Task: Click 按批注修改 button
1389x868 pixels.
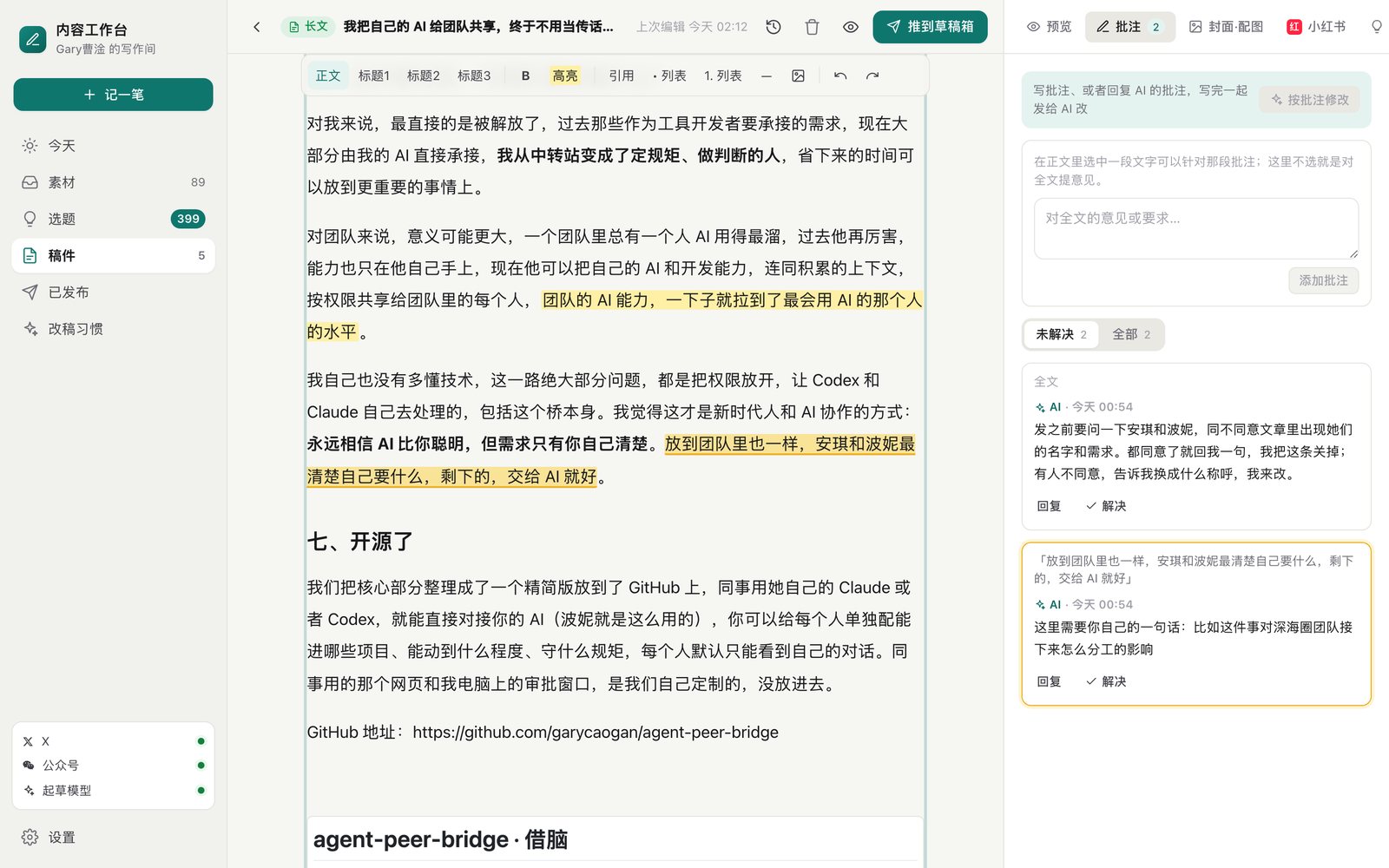Action: (1310, 100)
